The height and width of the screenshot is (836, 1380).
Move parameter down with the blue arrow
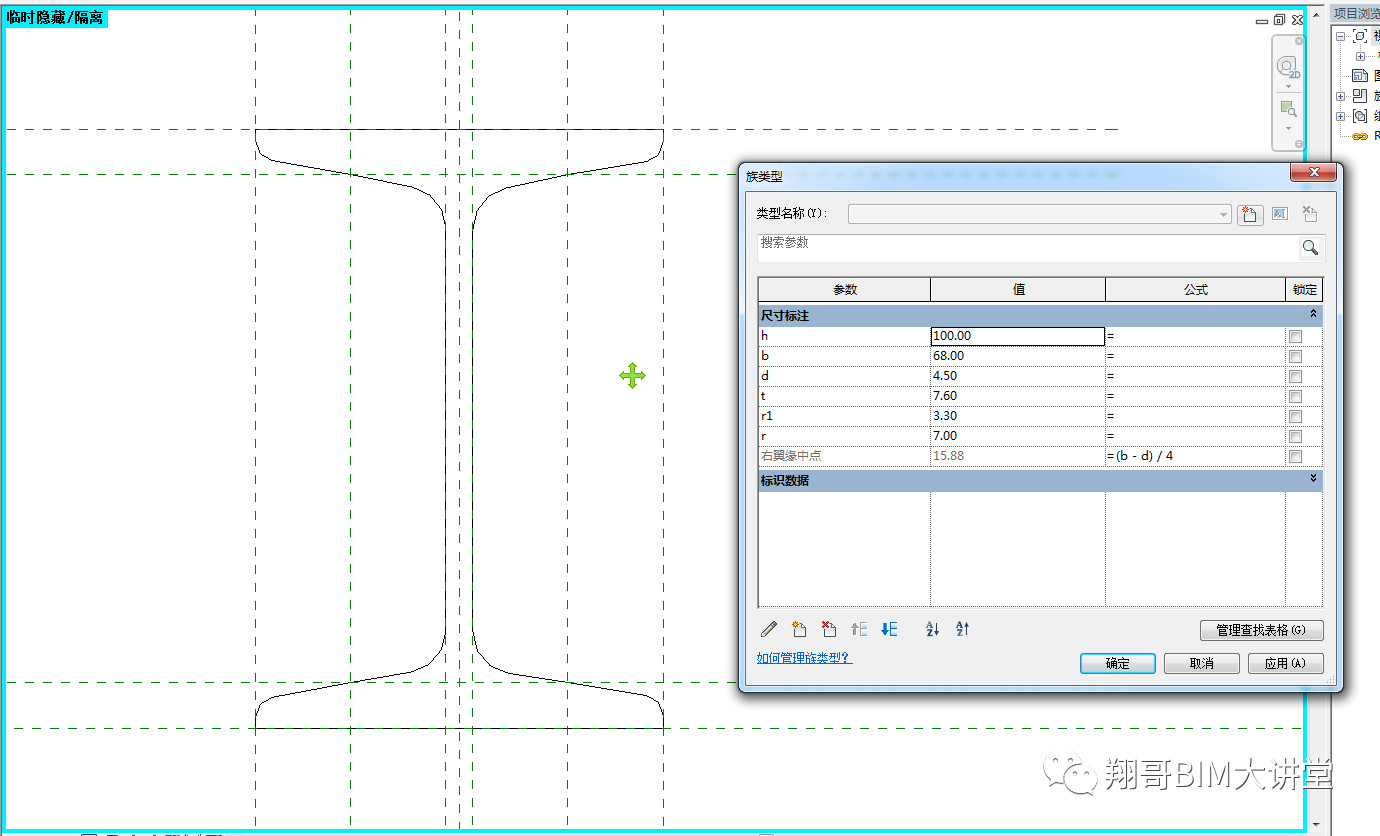coord(889,629)
